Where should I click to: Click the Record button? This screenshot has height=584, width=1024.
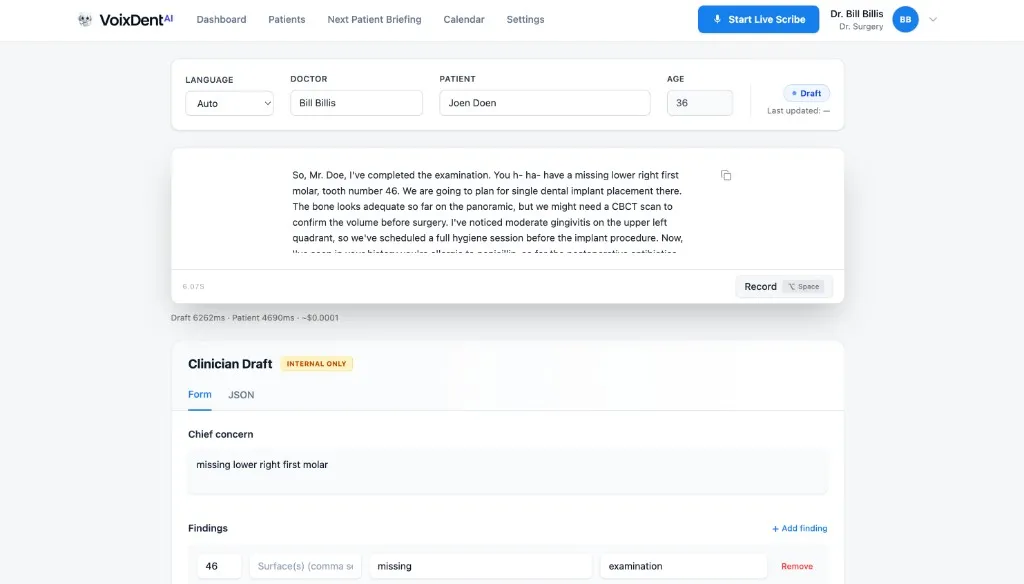click(x=784, y=286)
